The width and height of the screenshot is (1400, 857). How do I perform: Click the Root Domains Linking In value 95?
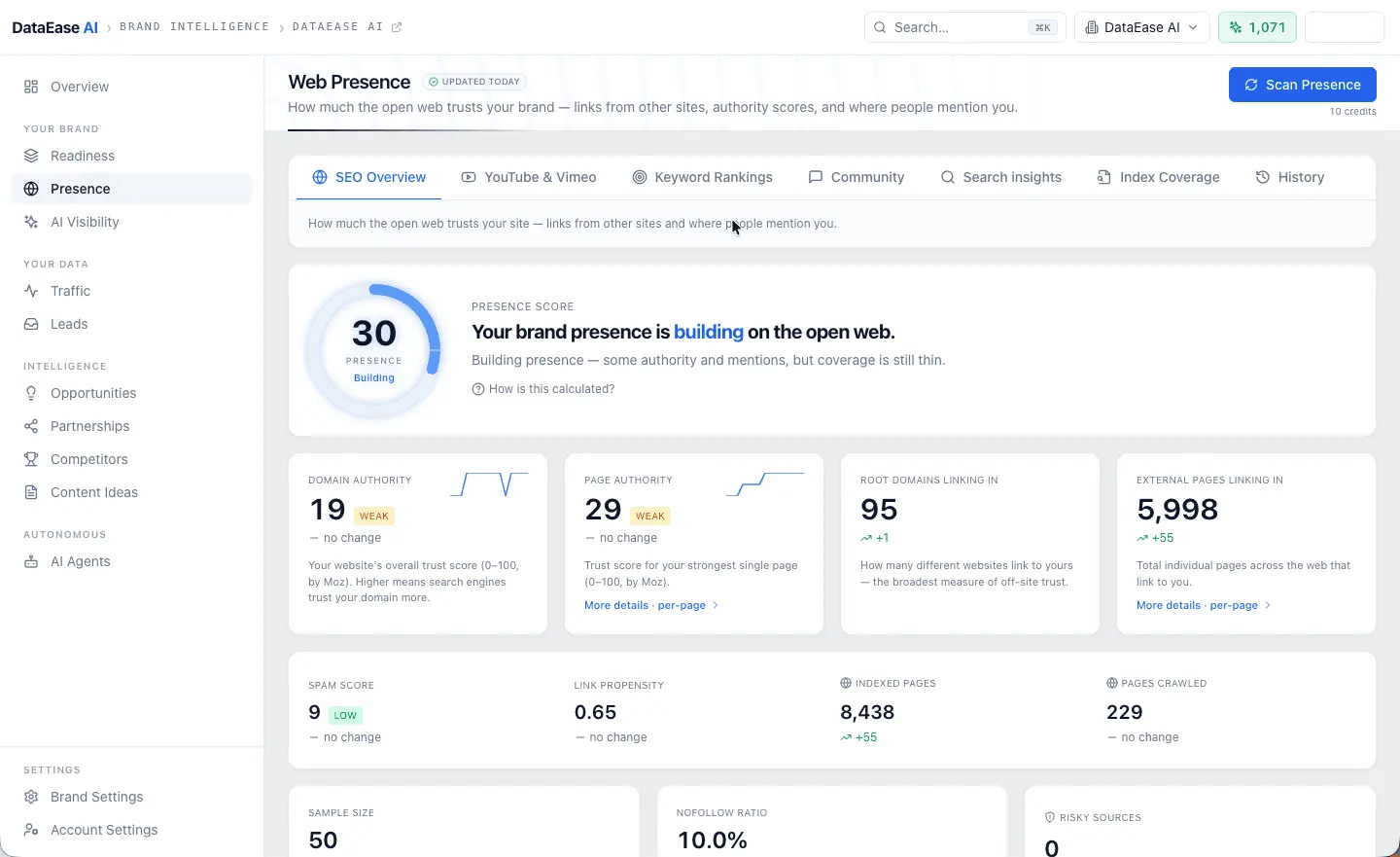pyautogui.click(x=879, y=510)
